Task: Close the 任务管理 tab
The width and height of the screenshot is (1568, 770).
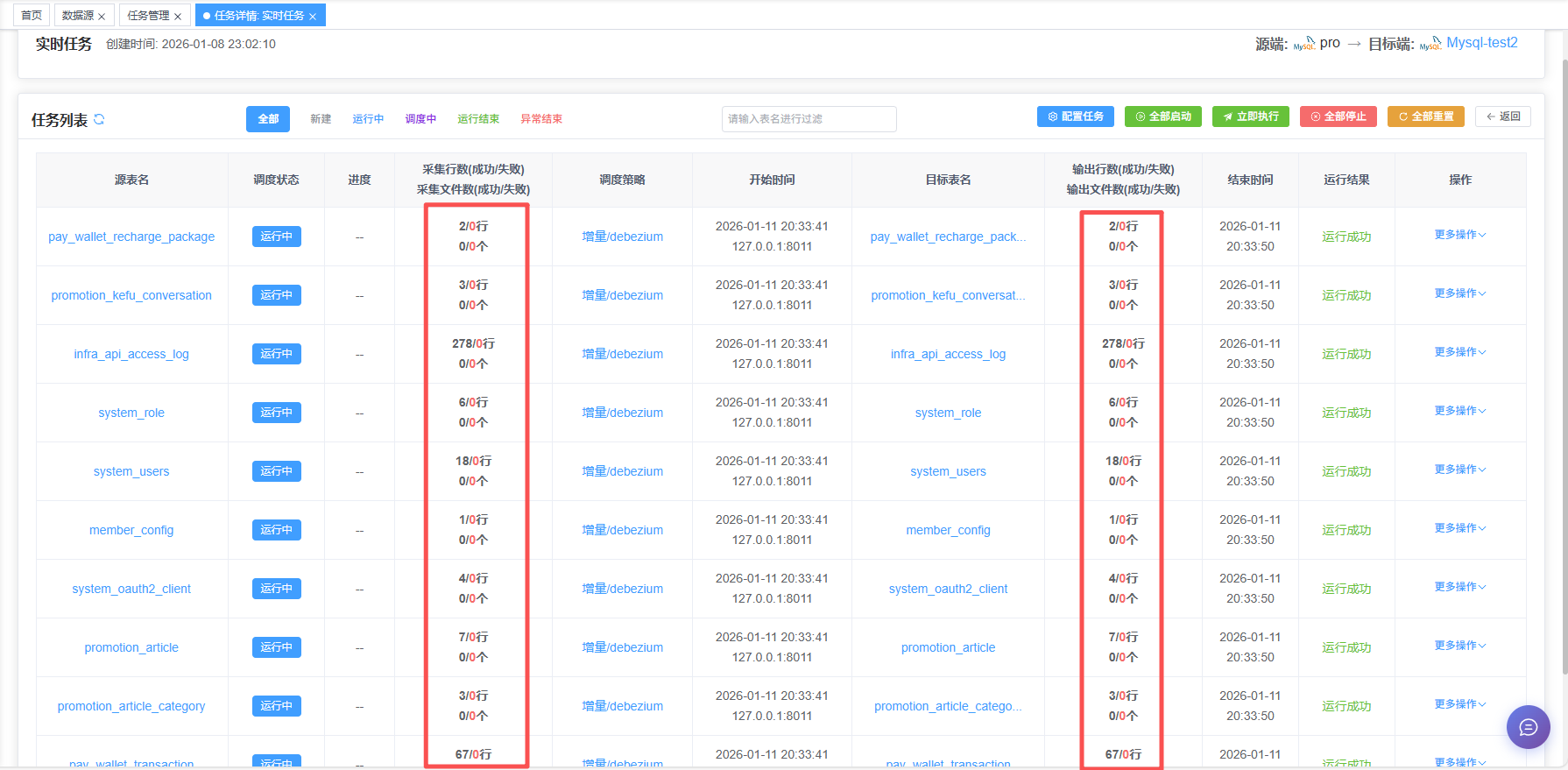Action: (178, 17)
